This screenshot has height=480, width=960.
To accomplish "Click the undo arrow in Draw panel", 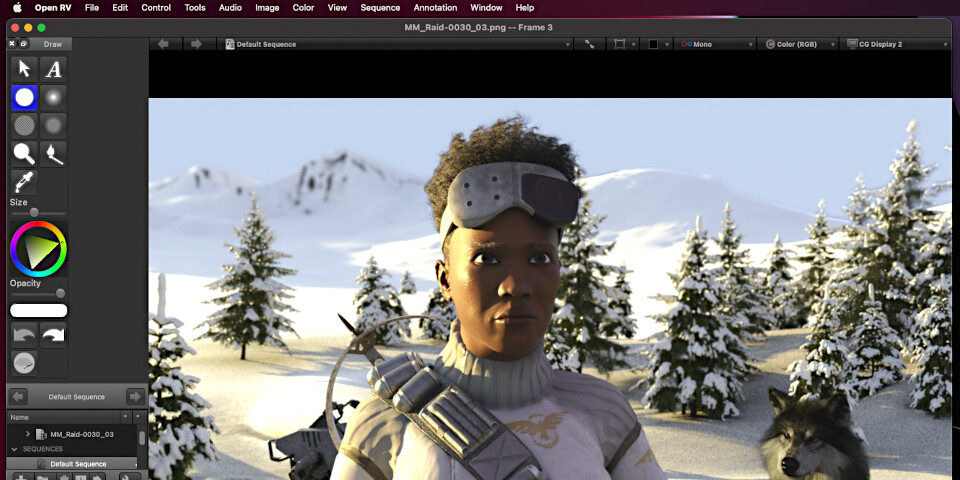I will pos(24,335).
